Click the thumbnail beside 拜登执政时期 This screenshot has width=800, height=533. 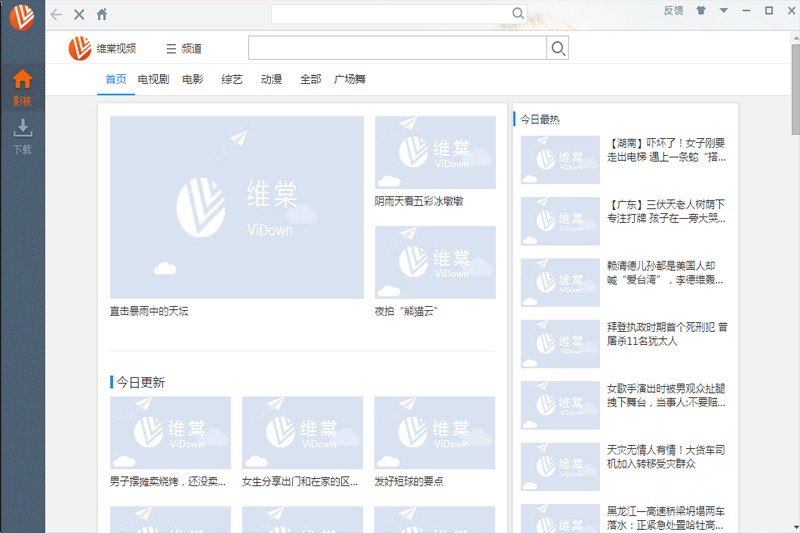point(560,344)
